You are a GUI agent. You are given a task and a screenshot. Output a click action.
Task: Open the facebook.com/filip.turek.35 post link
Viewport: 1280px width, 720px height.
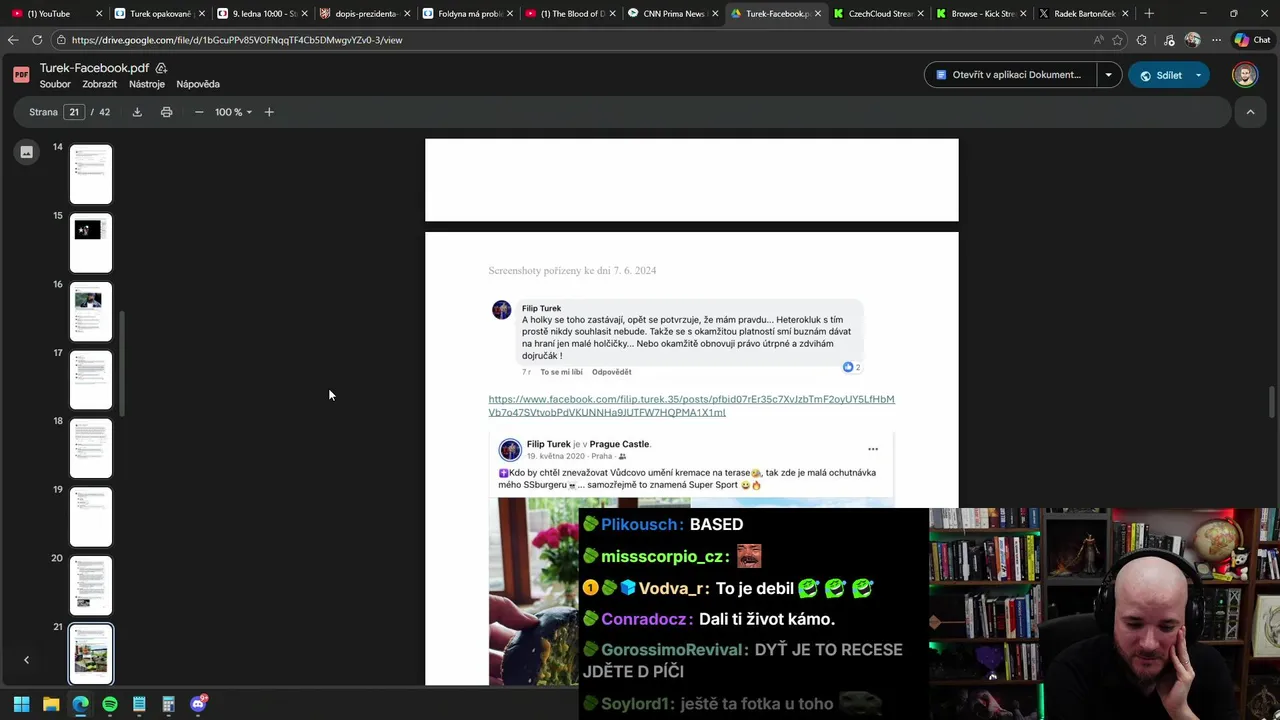click(691, 405)
